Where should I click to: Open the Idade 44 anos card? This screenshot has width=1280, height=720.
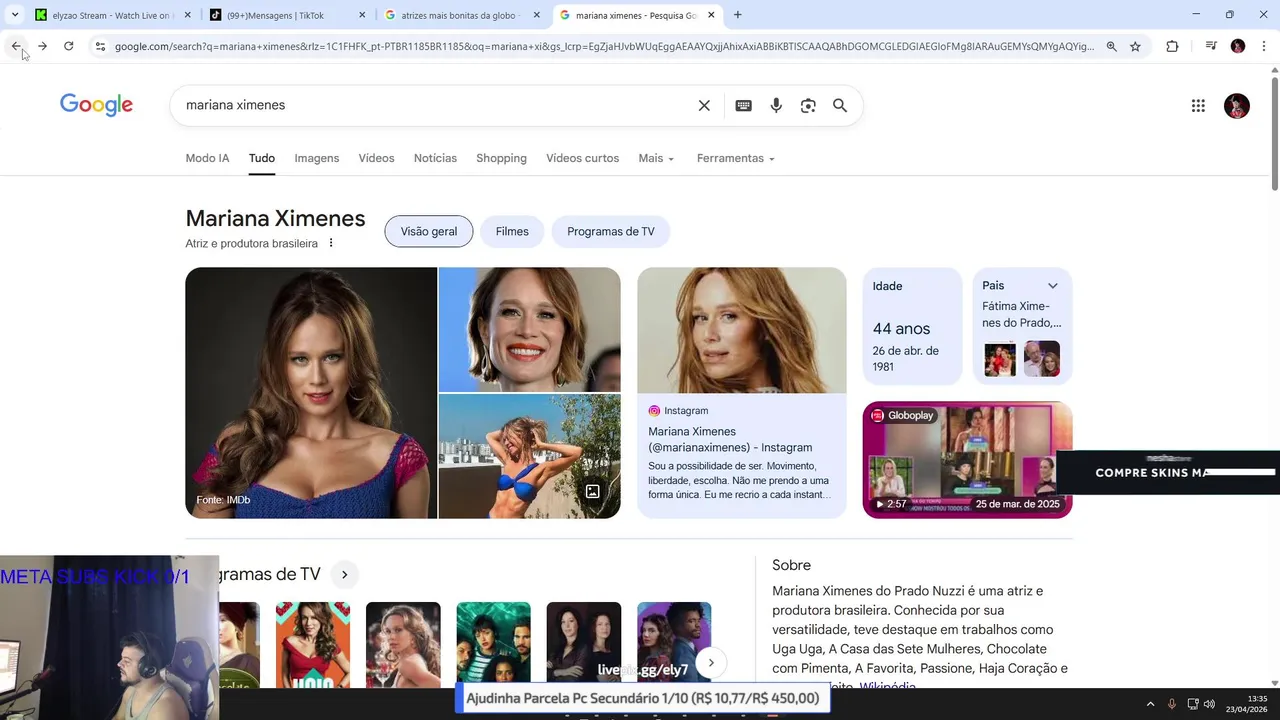[x=912, y=326]
